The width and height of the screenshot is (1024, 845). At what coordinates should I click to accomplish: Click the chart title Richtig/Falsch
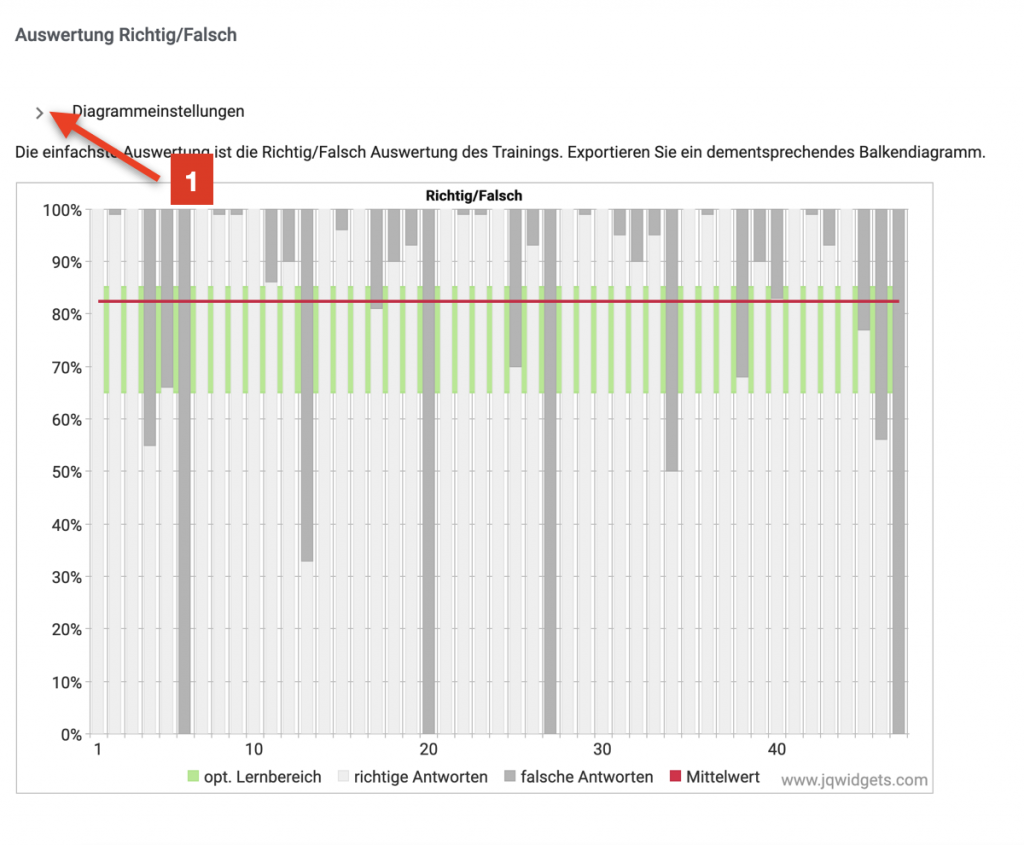click(474, 196)
